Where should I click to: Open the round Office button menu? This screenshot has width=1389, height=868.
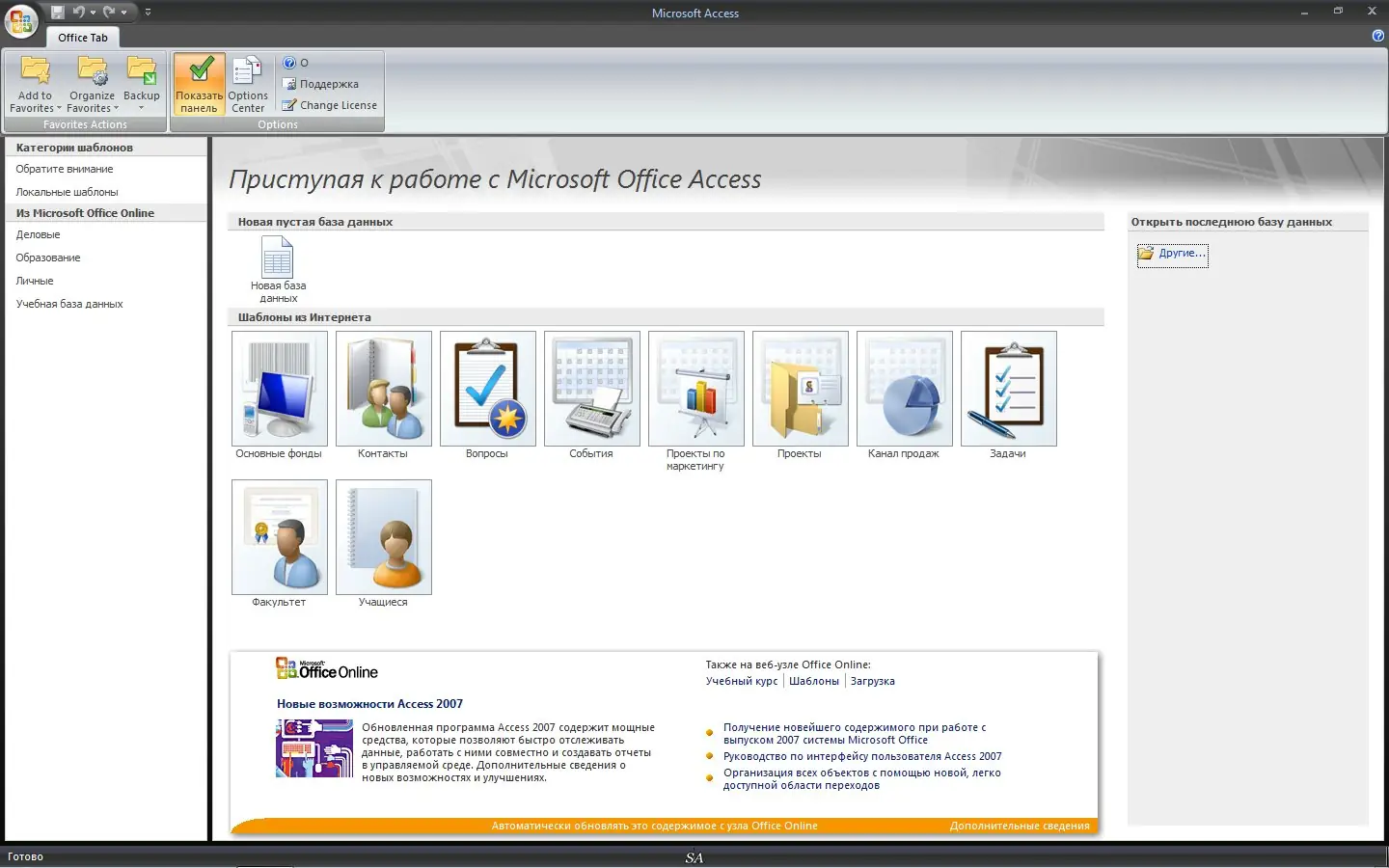[x=21, y=21]
